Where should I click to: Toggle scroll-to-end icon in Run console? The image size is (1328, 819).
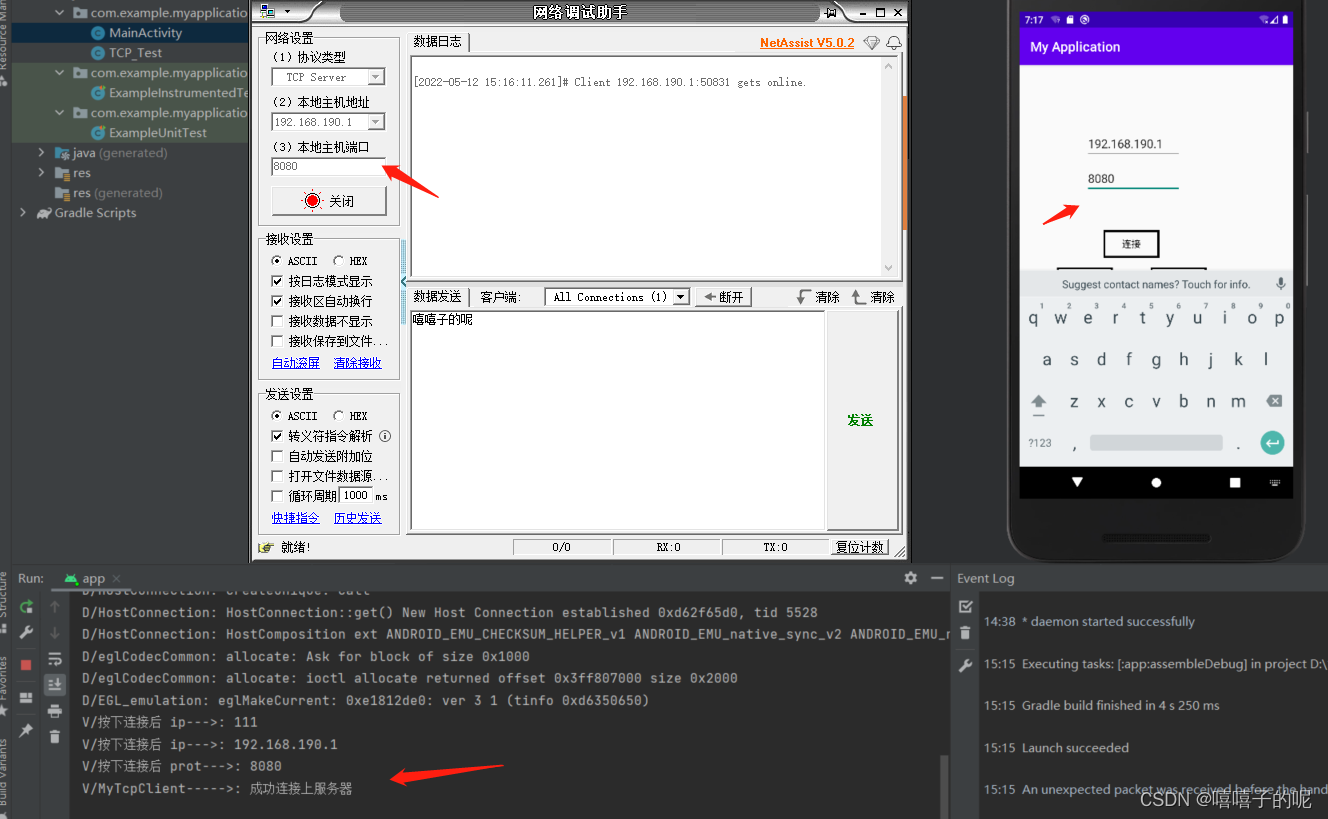point(55,684)
